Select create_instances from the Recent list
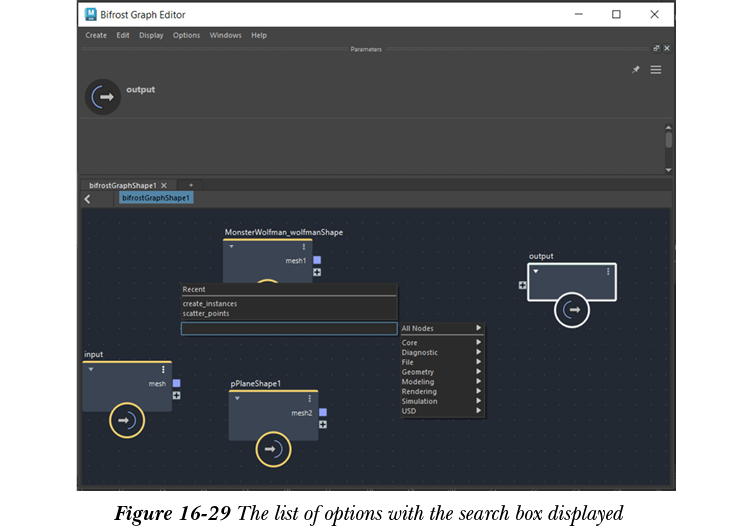 tap(210, 303)
